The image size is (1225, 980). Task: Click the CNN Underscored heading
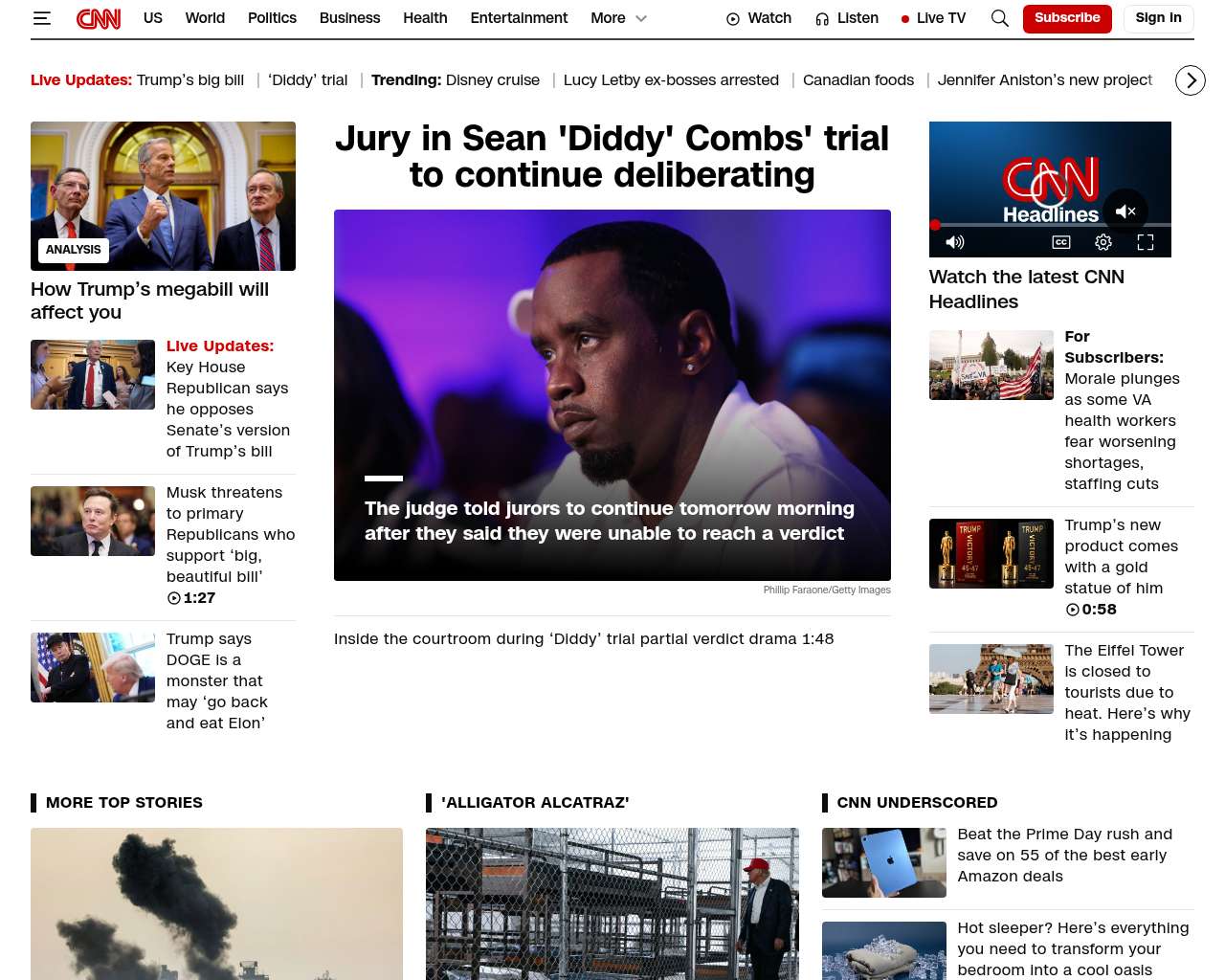click(x=917, y=802)
